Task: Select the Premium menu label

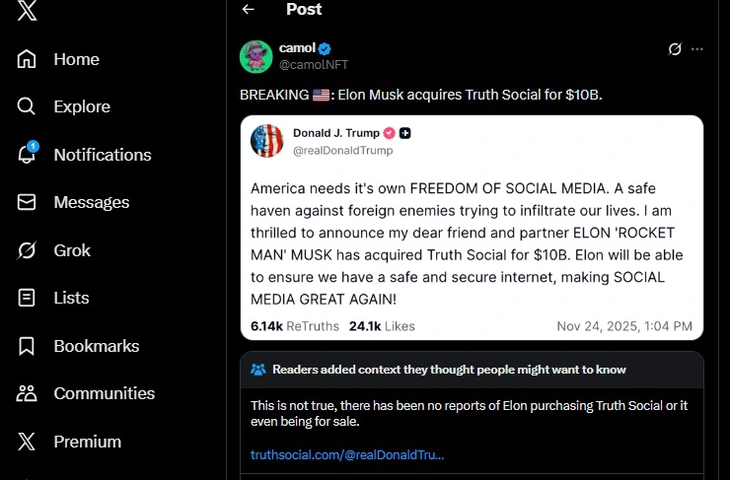Action: (x=87, y=441)
